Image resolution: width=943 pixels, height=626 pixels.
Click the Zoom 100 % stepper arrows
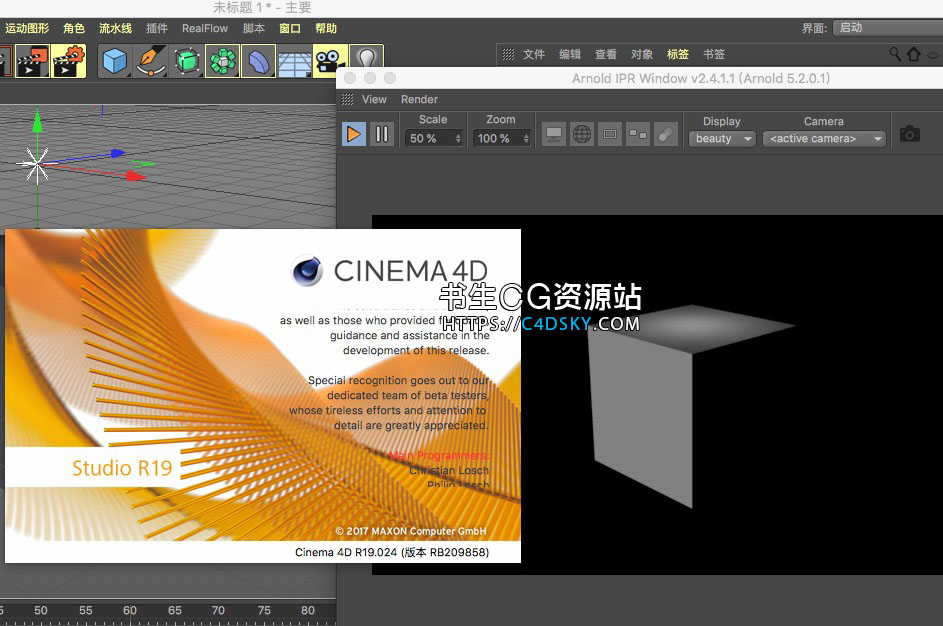click(x=526, y=138)
